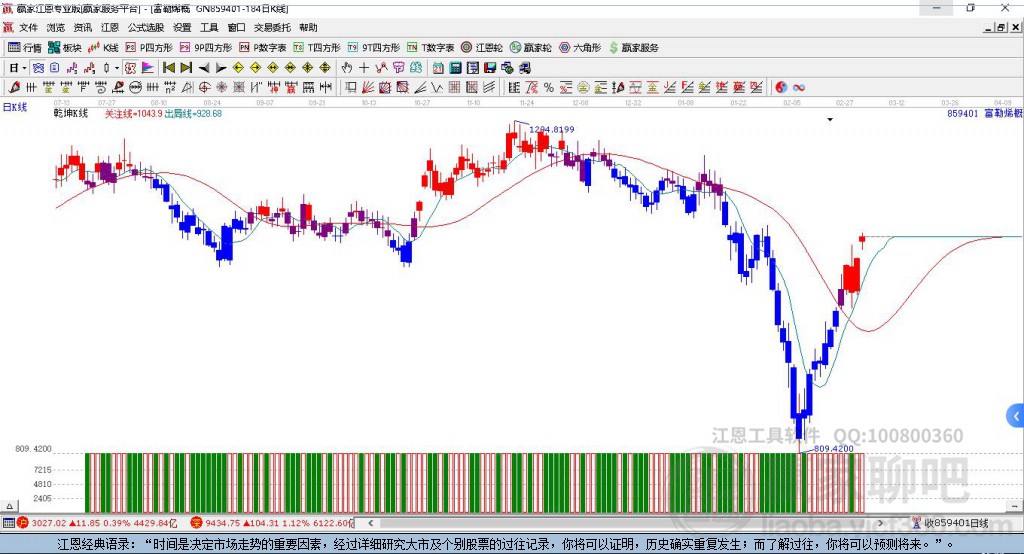
Task: Open the 交易委托 menu
Action: pyautogui.click(x=272, y=27)
